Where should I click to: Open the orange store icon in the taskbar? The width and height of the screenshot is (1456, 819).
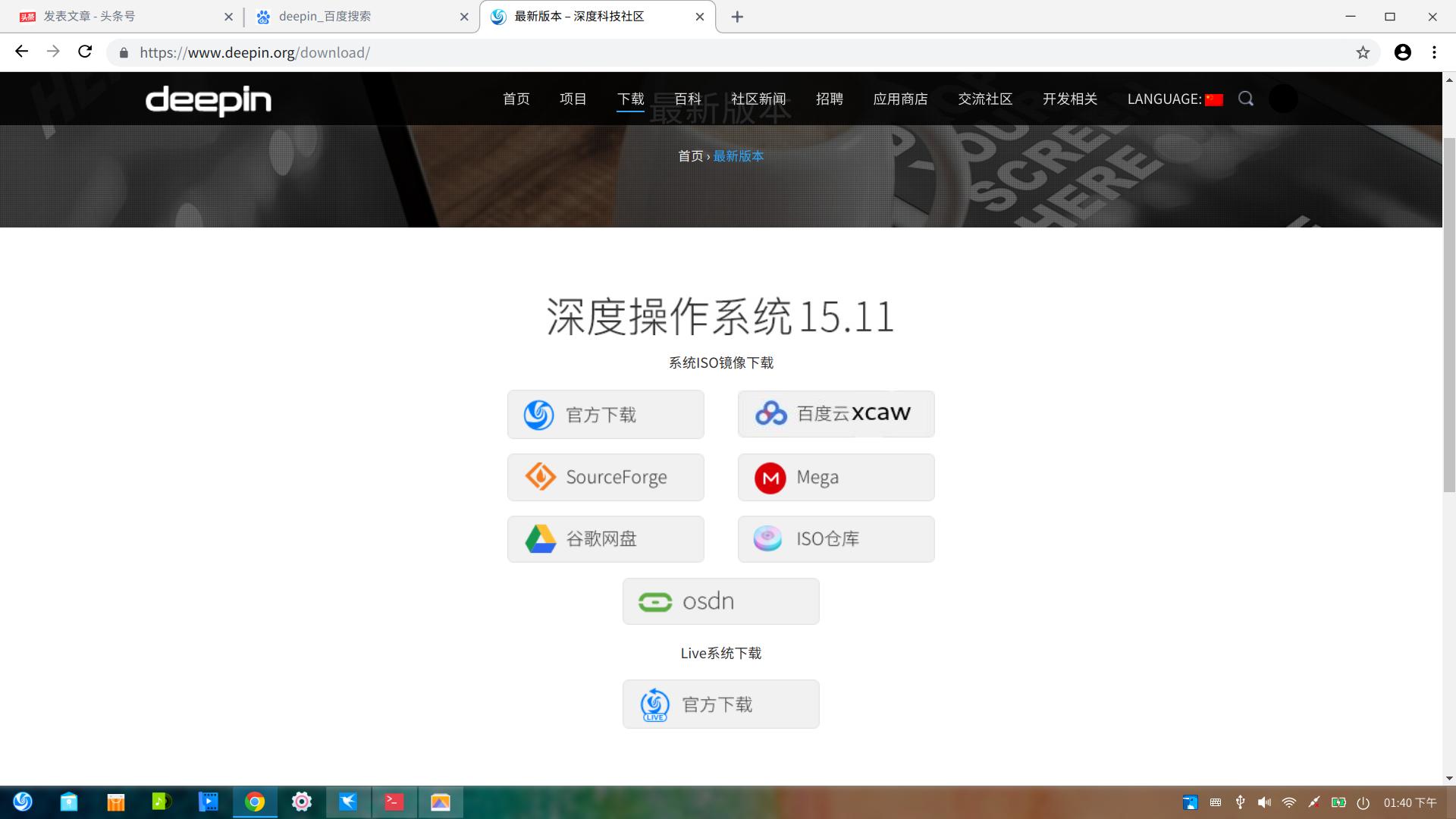115,802
